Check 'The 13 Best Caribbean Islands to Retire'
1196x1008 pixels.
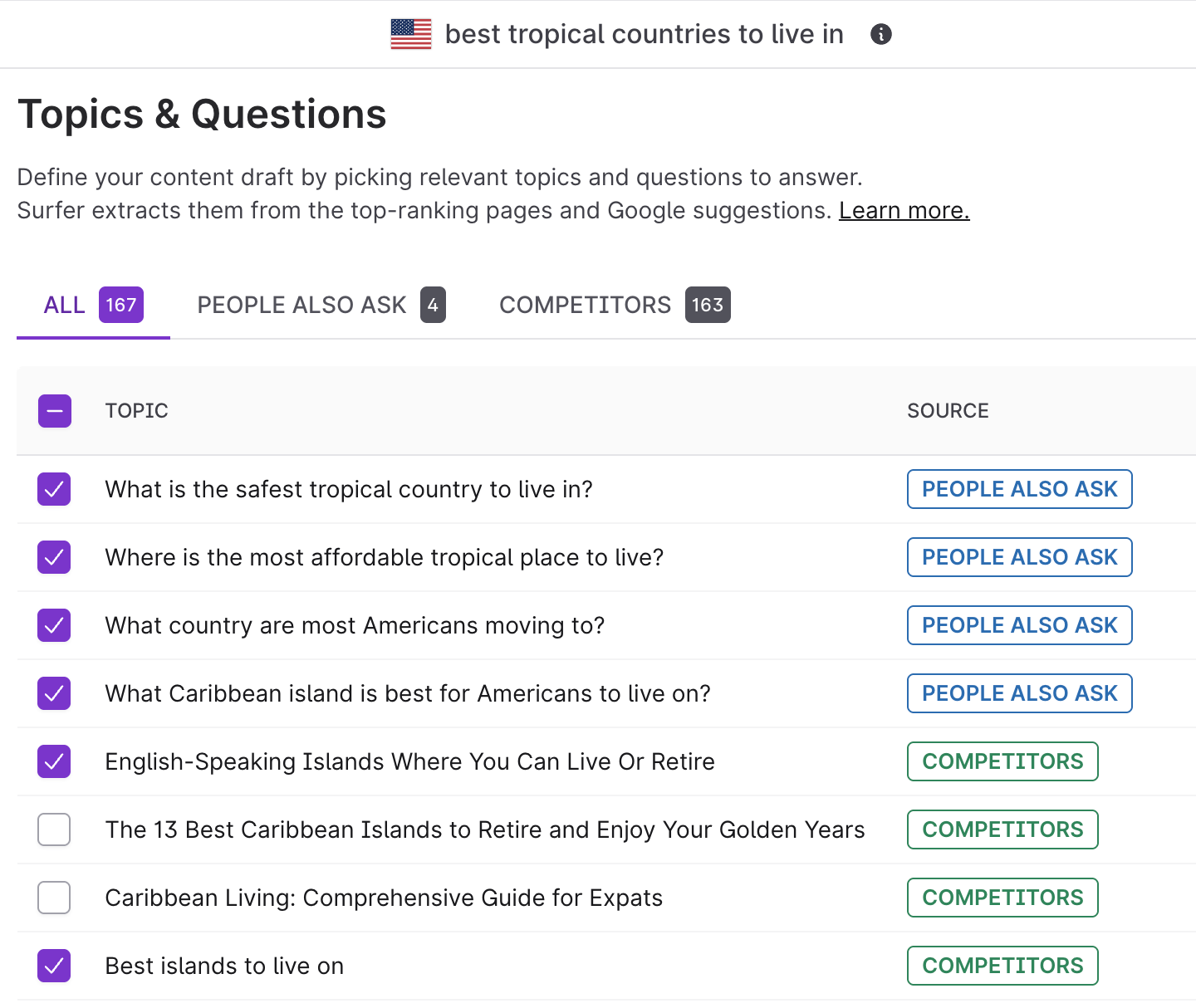pyautogui.click(x=54, y=829)
